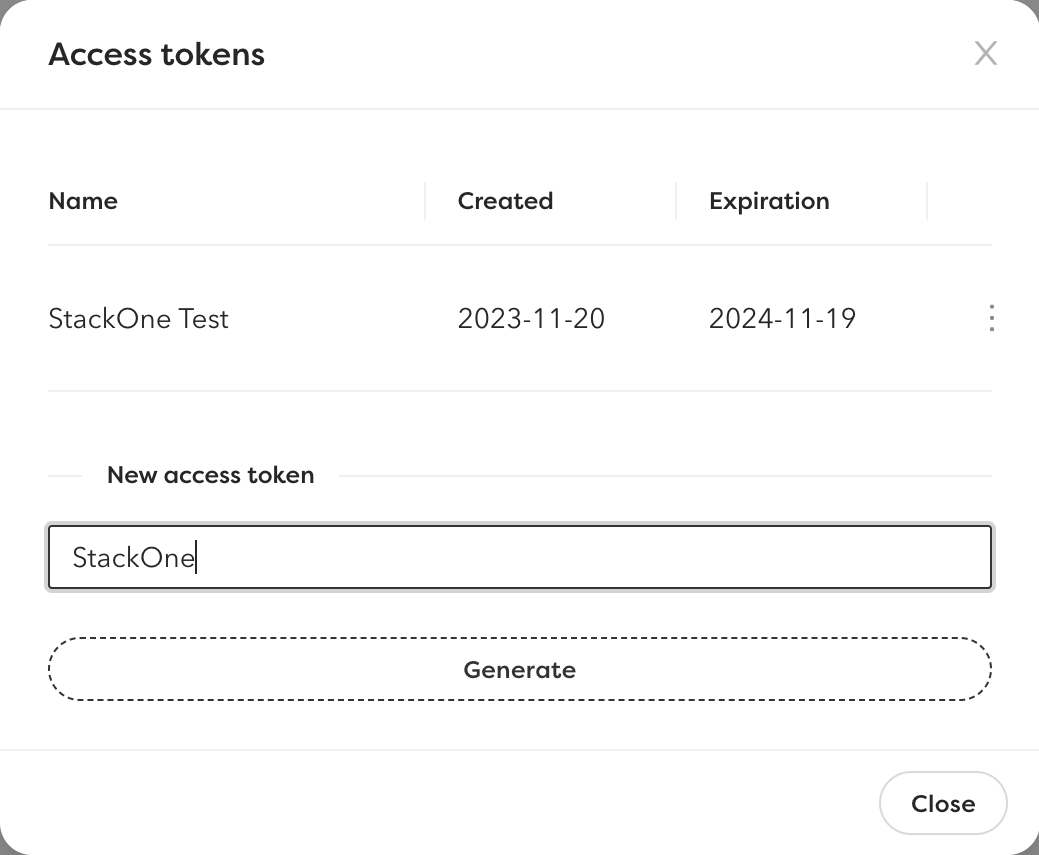Viewport: 1039px width, 855px height.
Task: Click the Name column header
Action: [x=83, y=201]
